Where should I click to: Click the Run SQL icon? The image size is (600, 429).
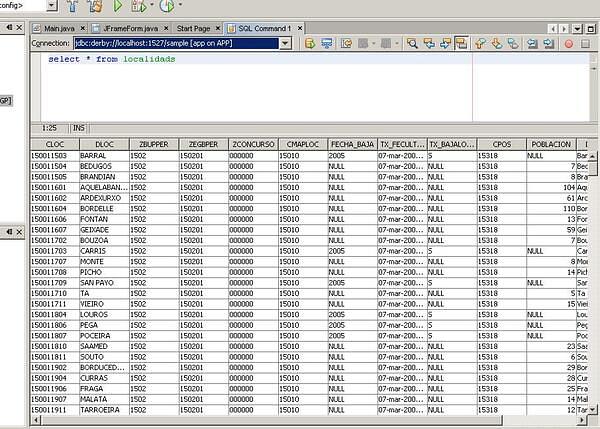coord(311,44)
